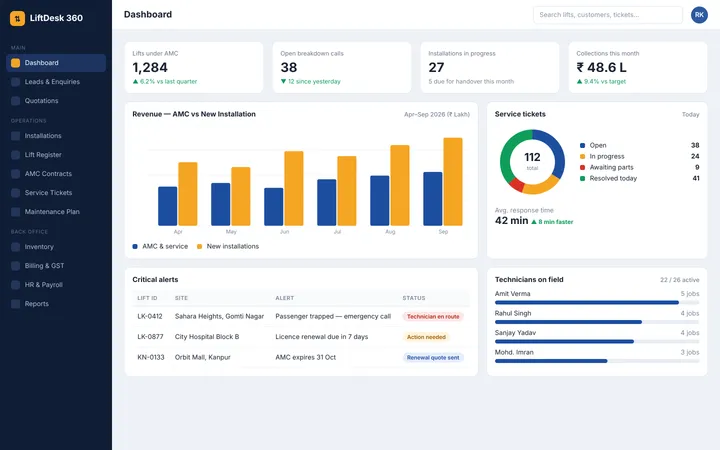Click lift ID LK-0877

point(150,337)
